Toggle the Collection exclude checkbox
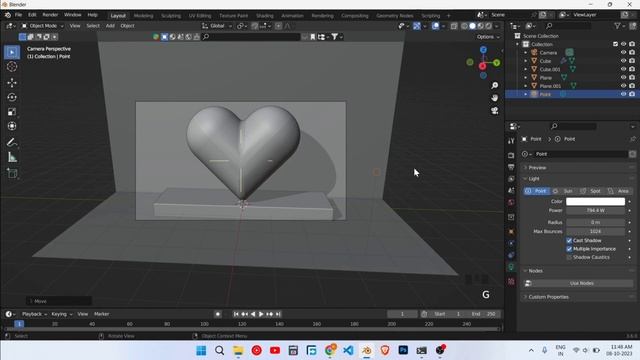This screenshot has height=360, width=640. tap(616, 44)
